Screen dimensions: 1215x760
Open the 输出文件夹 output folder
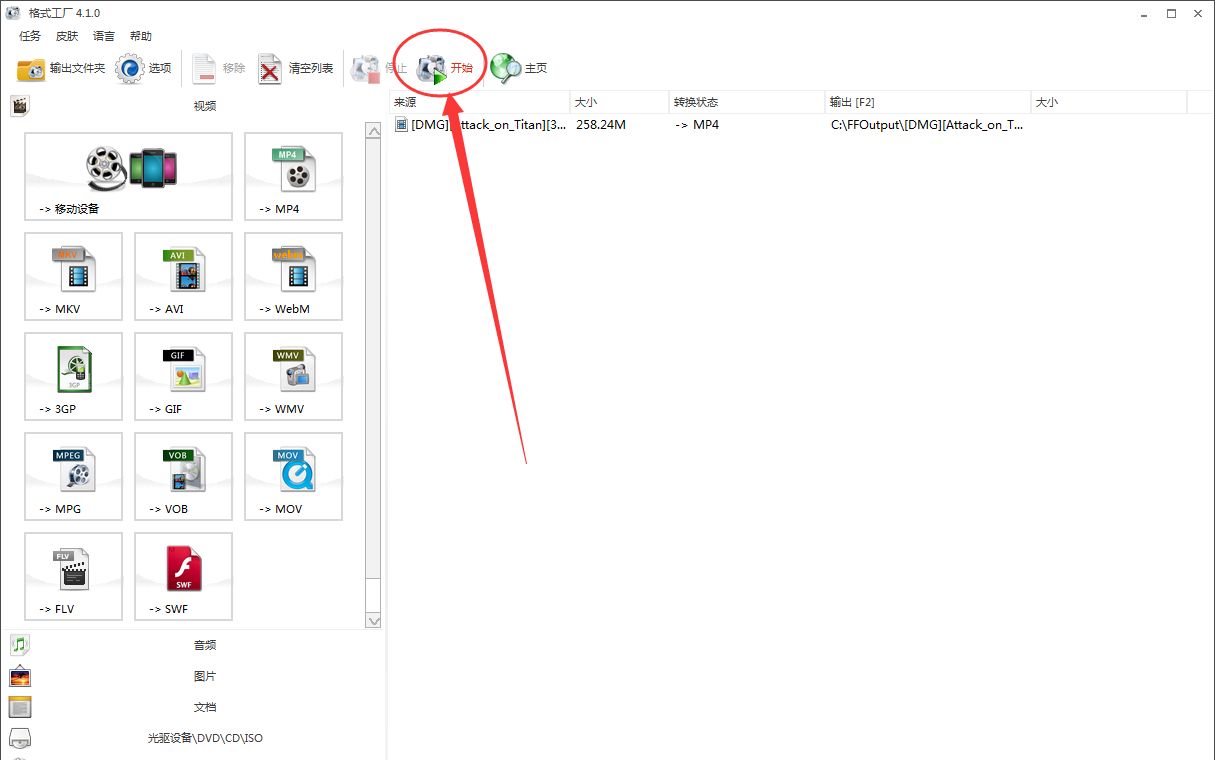pos(61,68)
